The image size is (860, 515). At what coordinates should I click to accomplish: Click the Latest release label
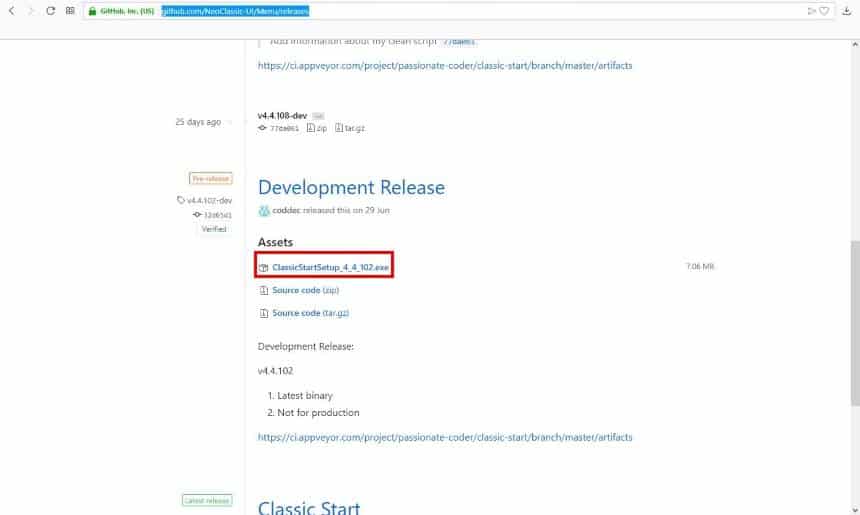(x=207, y=501)
